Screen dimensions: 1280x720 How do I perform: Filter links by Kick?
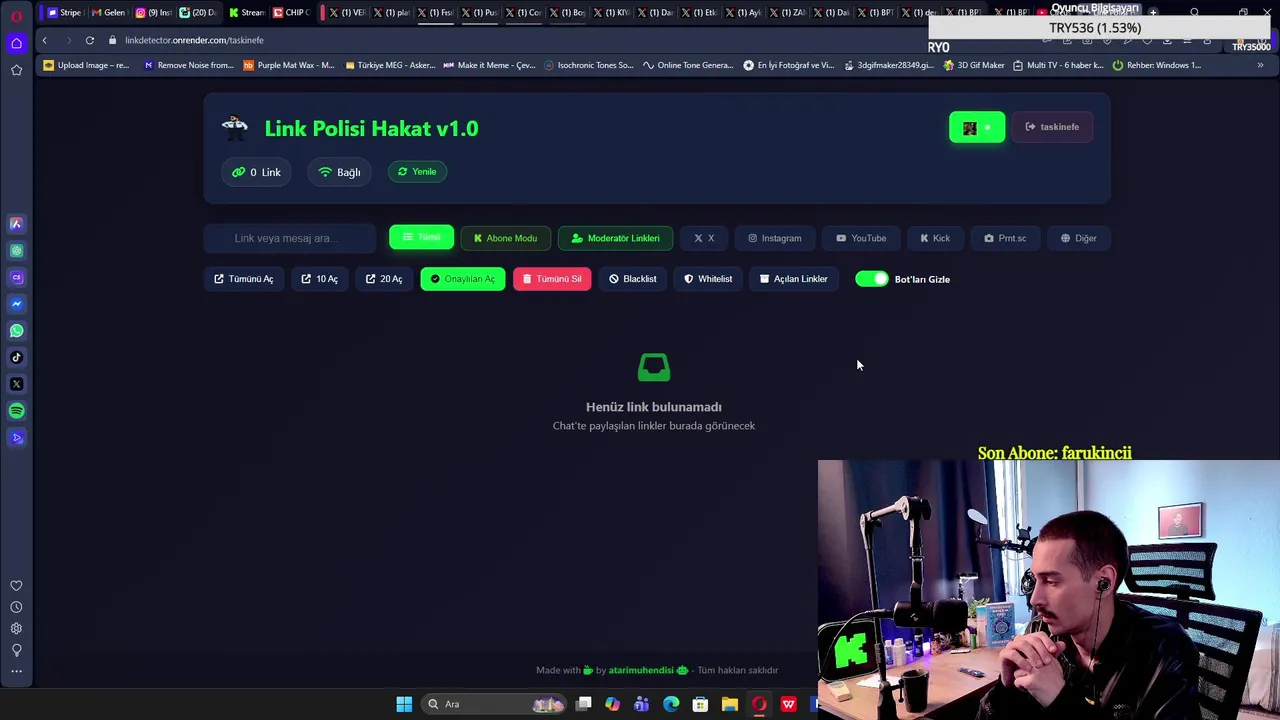(x=935, y=238)
